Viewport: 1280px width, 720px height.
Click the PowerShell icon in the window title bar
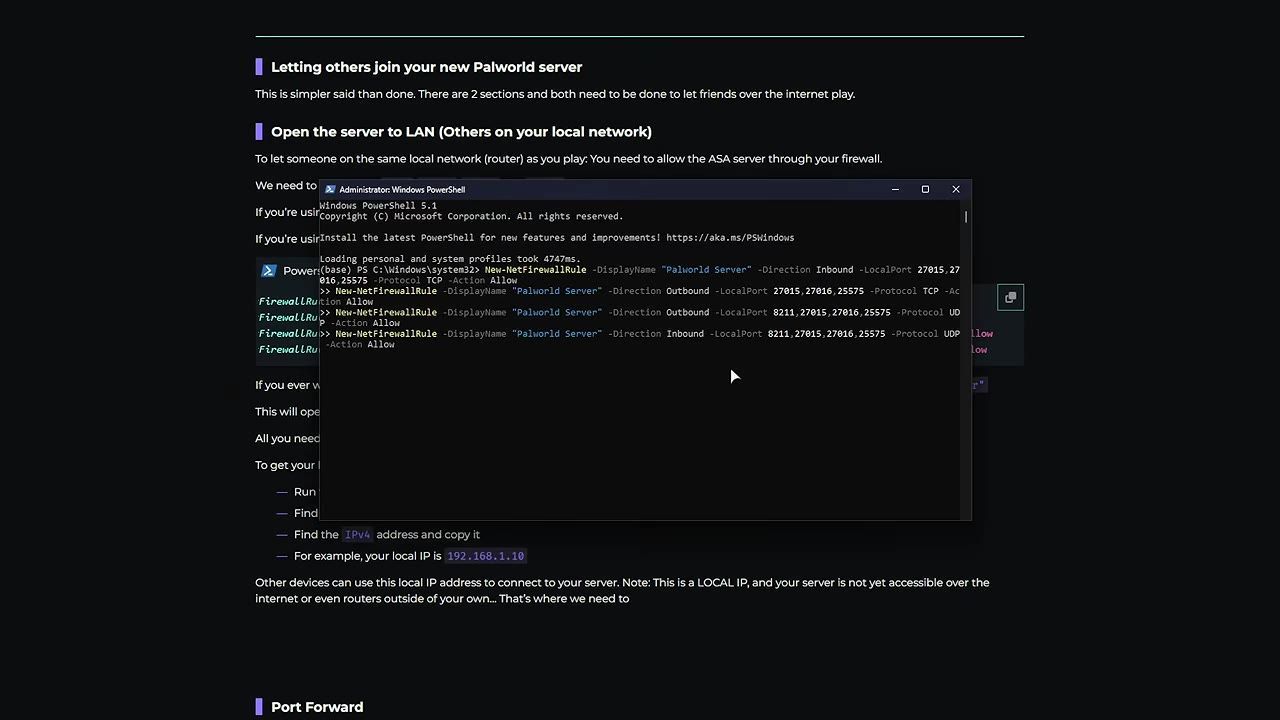point(330,189)
